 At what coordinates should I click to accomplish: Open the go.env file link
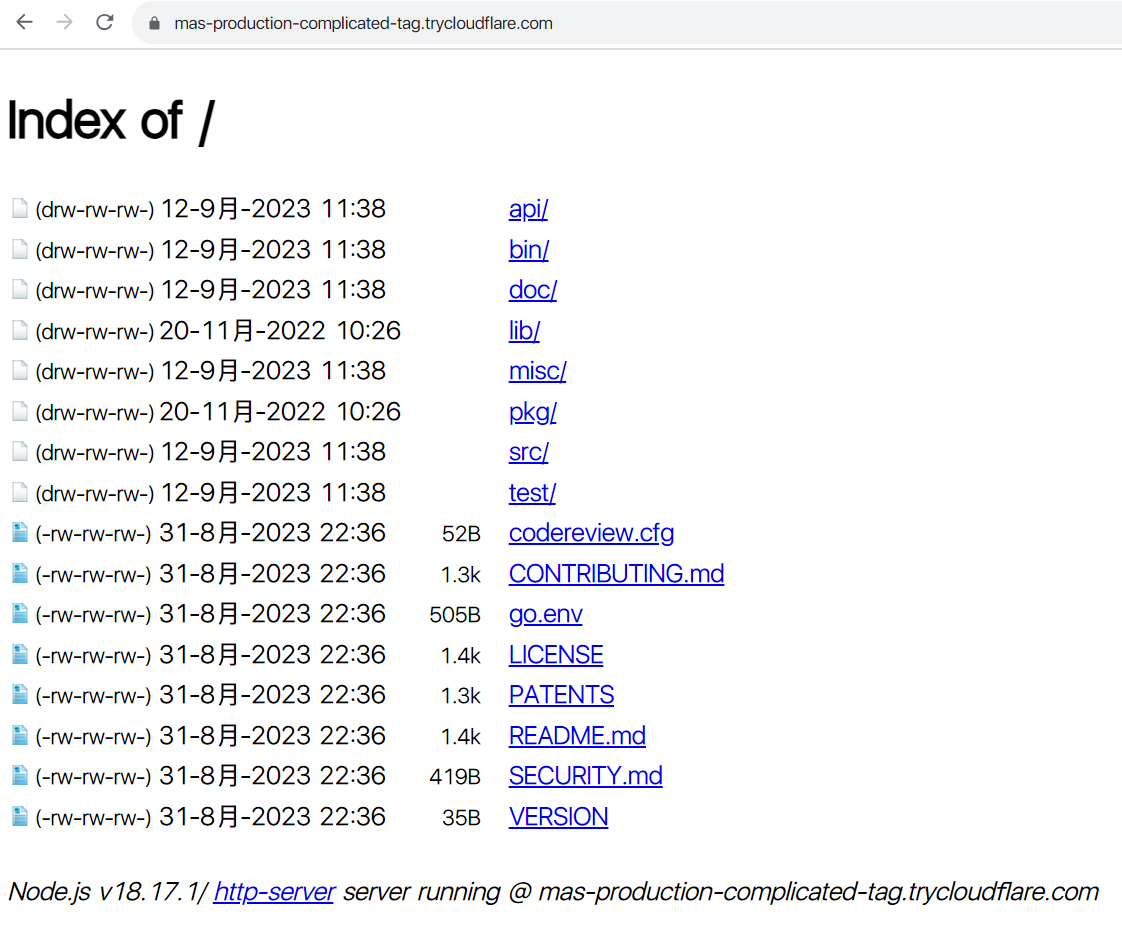[545, 614]
